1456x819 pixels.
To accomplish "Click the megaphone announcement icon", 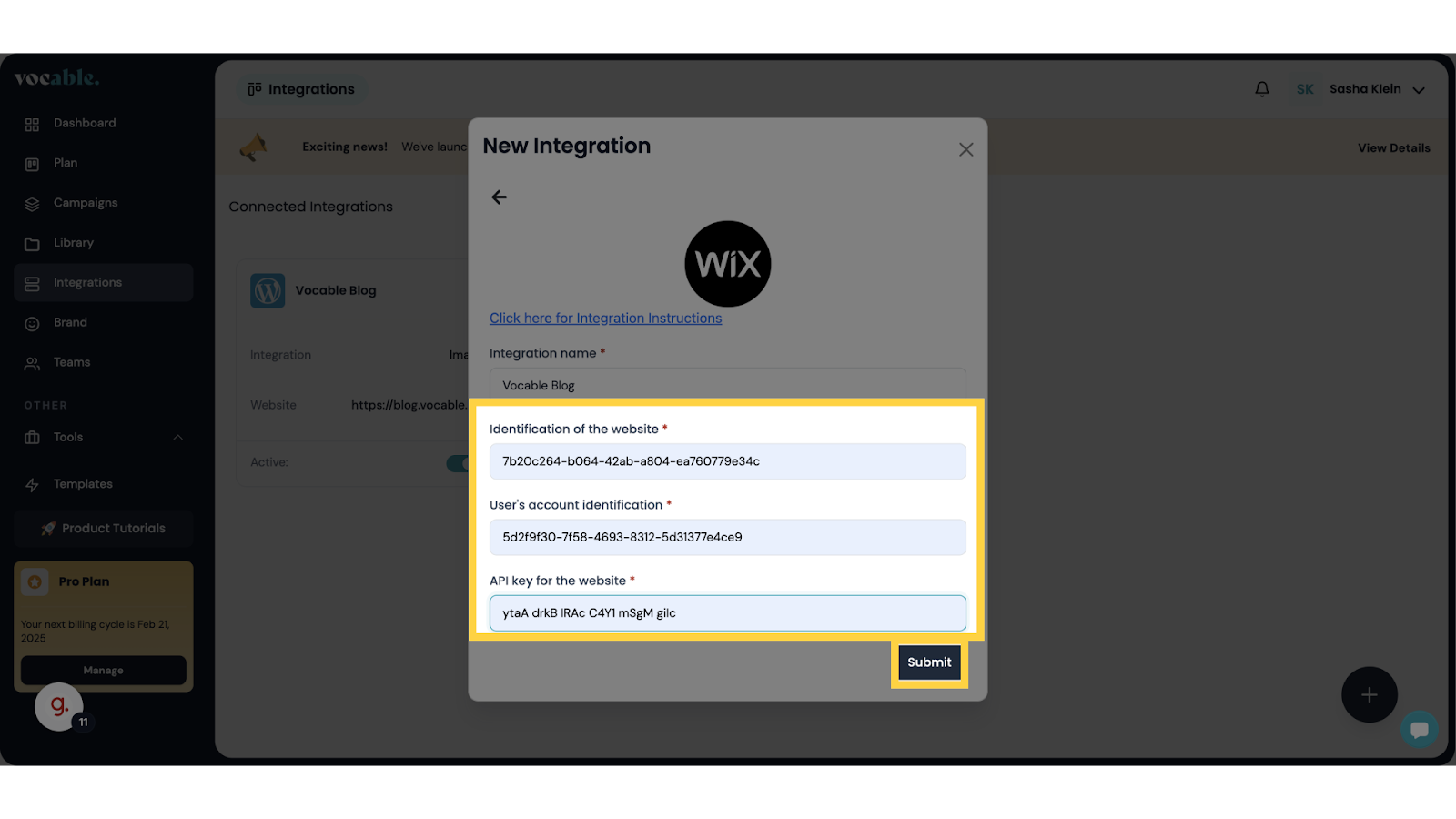I will pos(254,147).
